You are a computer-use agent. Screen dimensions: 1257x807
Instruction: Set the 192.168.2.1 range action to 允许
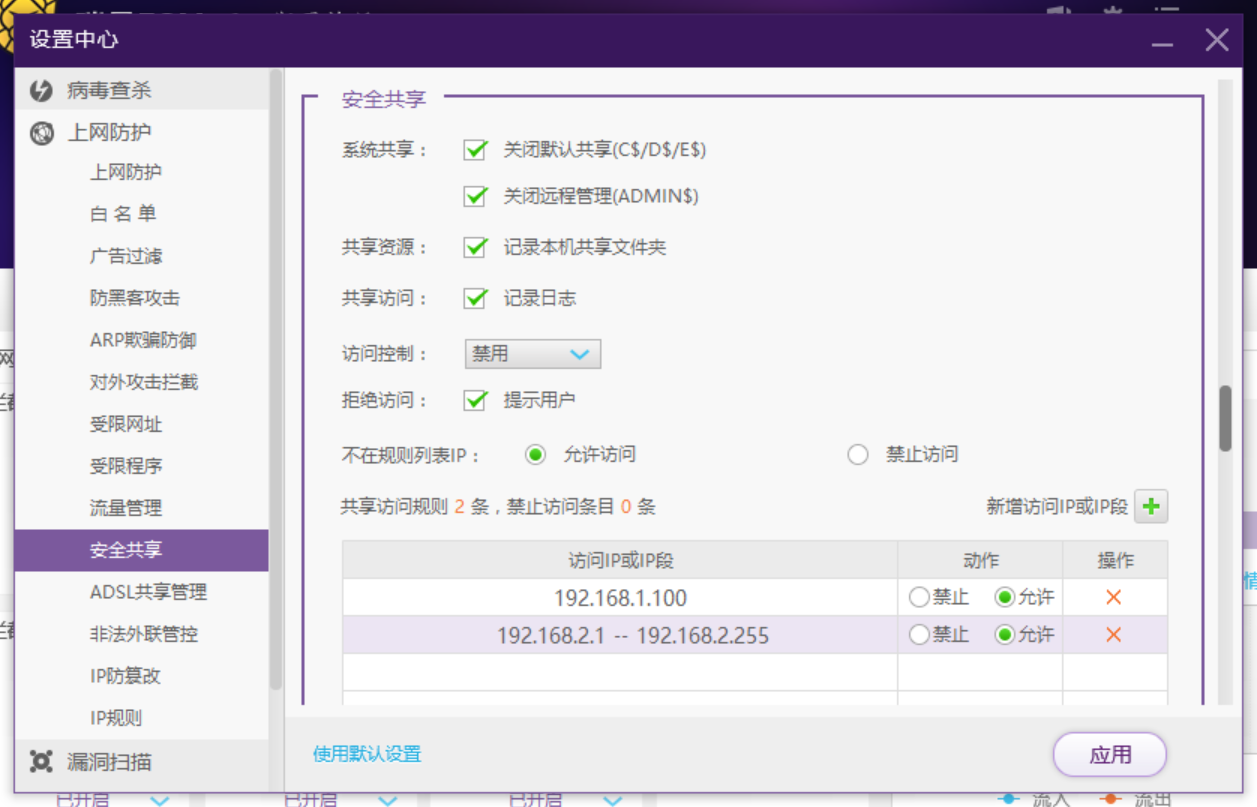coord(1005,635)
